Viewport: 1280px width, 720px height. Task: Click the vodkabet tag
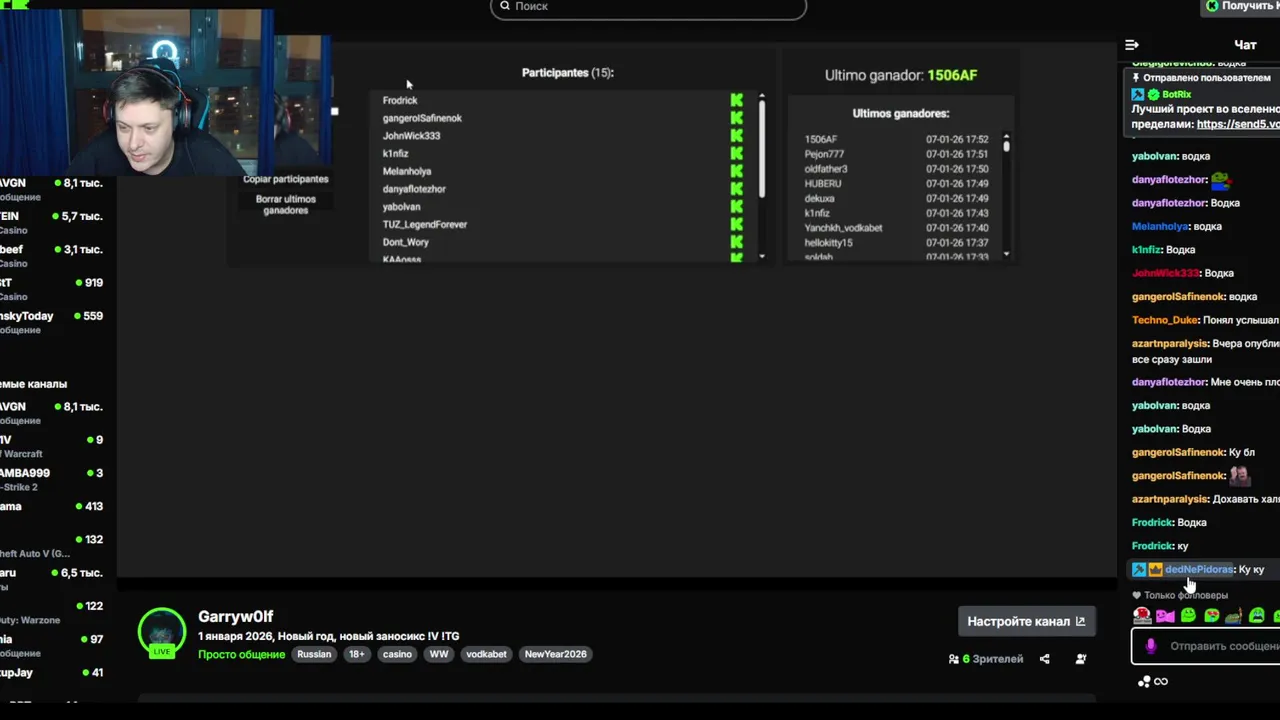487,654
